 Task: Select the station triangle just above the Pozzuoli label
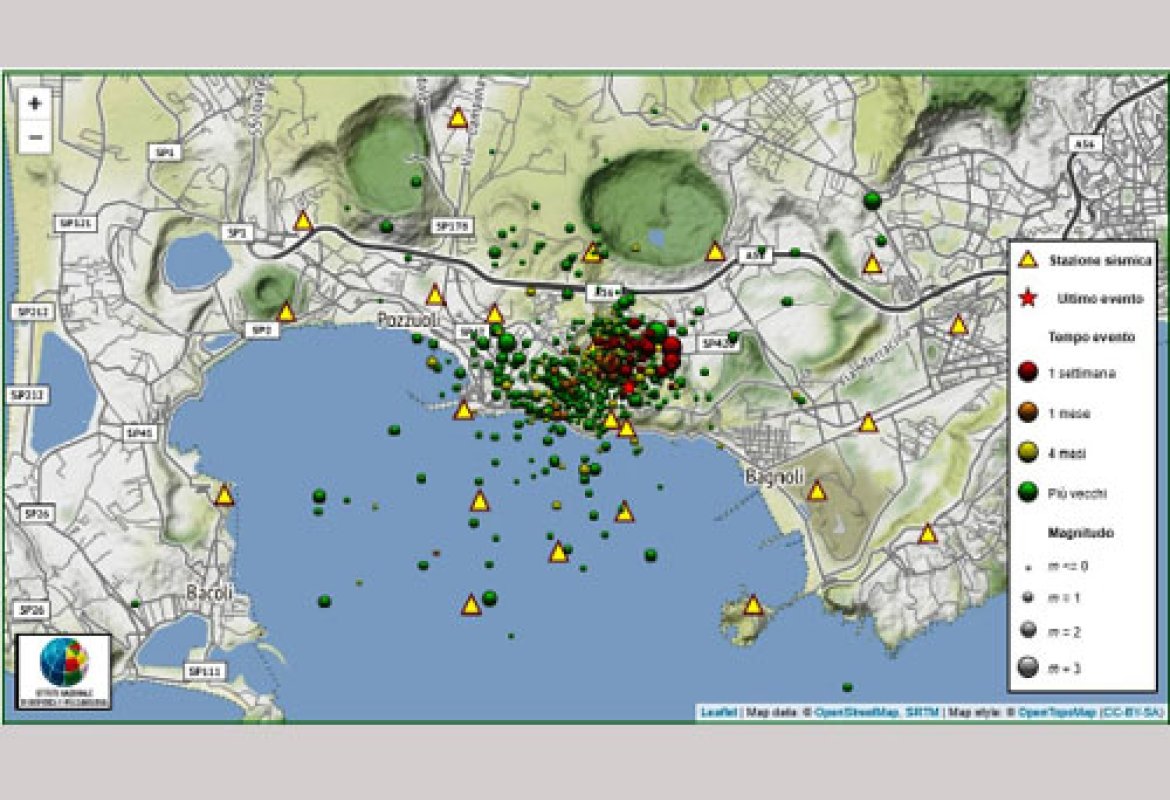pos(436,296)
